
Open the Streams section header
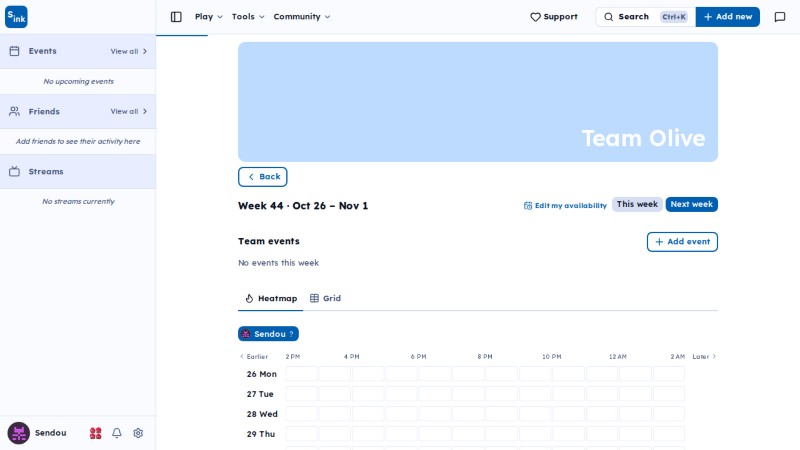pyautogui.click(x=78, y=171)
